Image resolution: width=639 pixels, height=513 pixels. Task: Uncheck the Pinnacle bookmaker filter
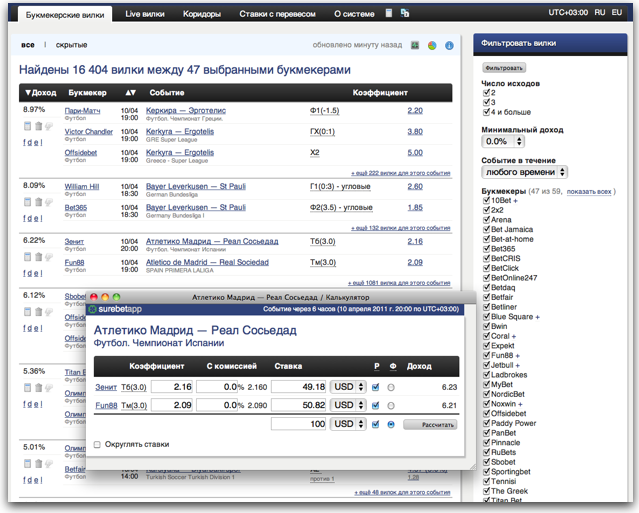[486, 443]
